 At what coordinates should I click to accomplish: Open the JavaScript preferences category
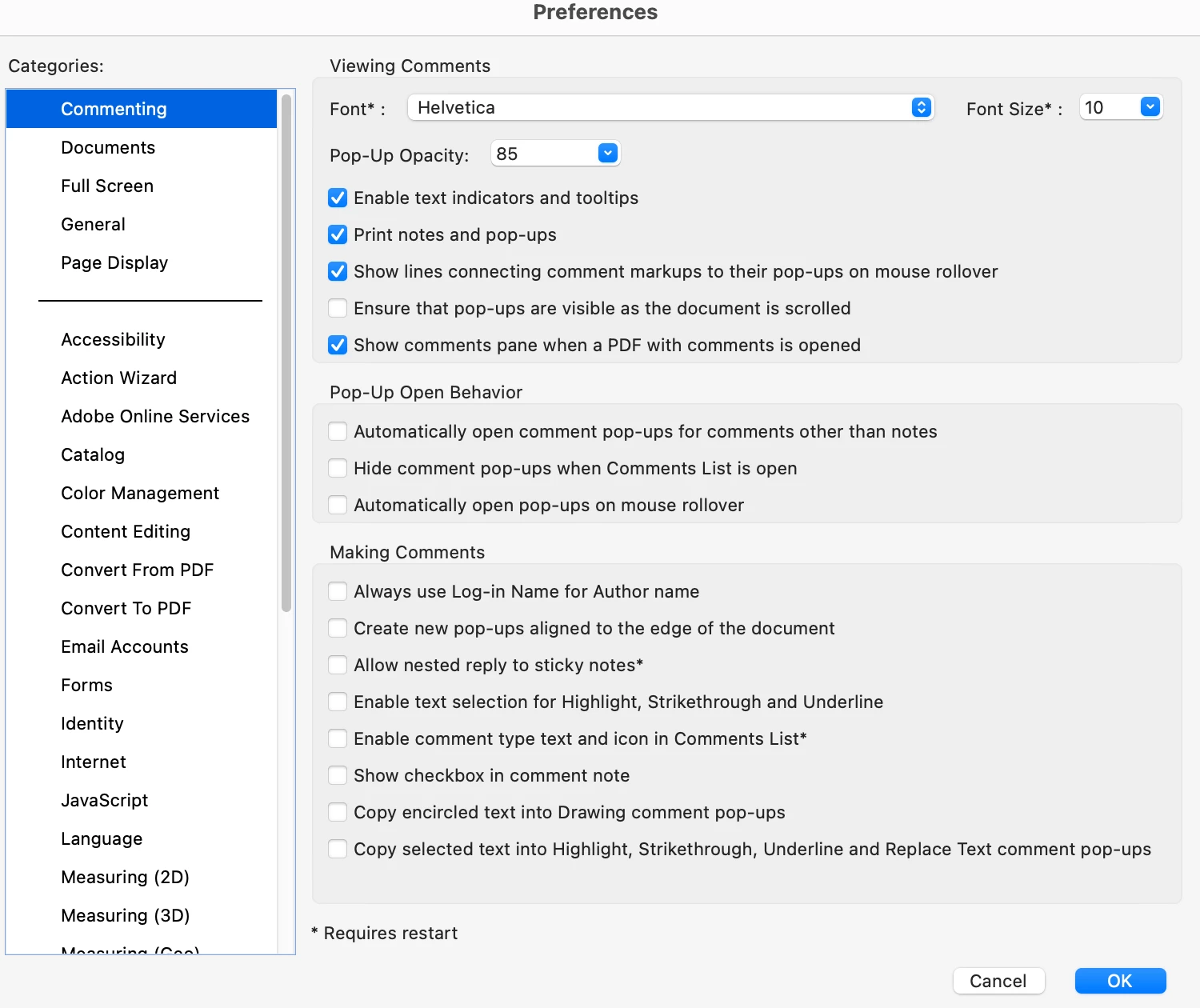pos(105,800)
